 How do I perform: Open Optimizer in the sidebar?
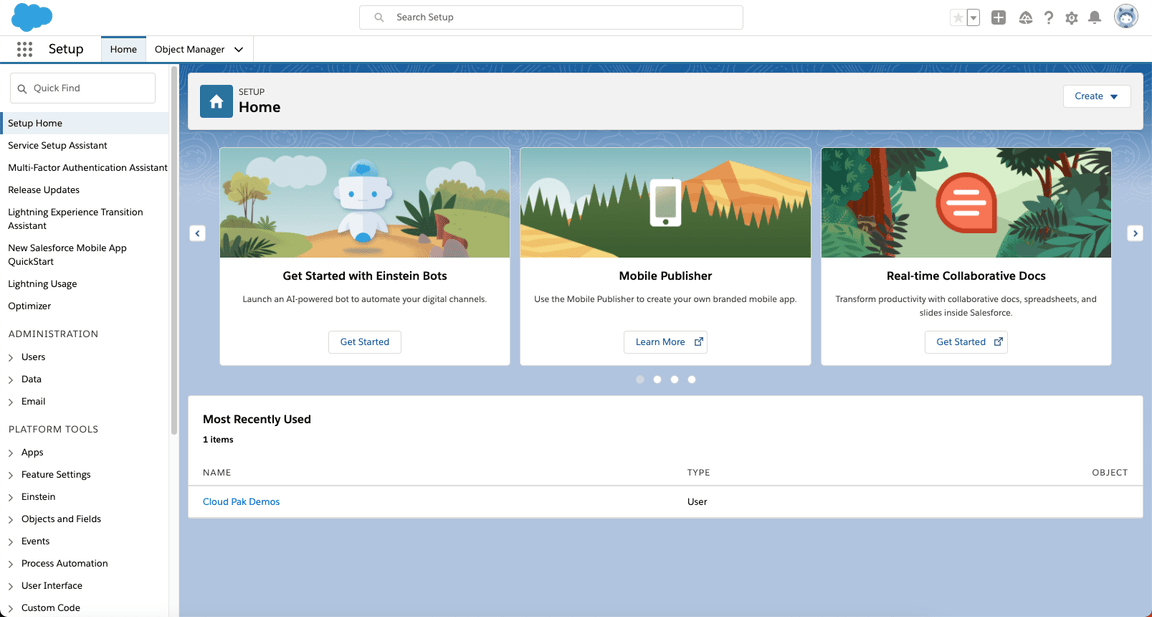pos(29,306)
